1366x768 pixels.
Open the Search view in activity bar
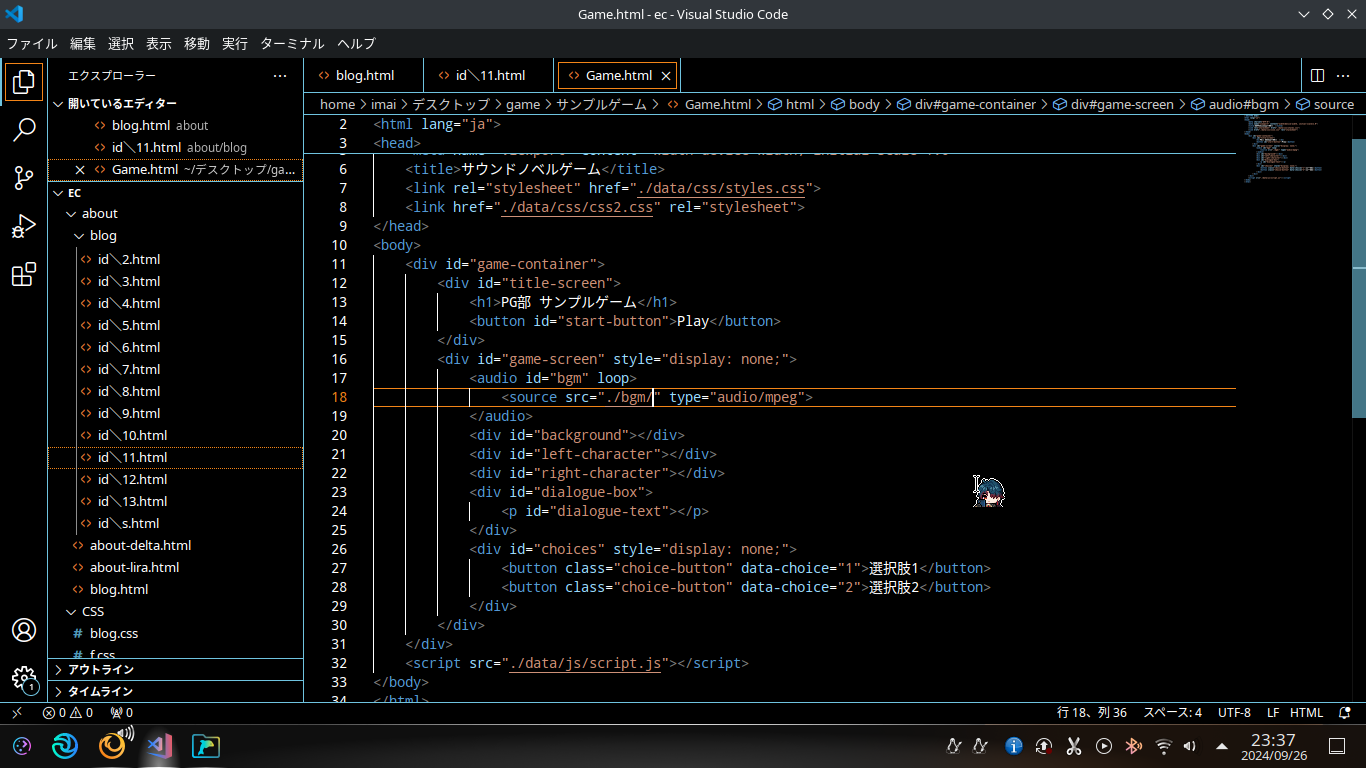click(24, 129)
